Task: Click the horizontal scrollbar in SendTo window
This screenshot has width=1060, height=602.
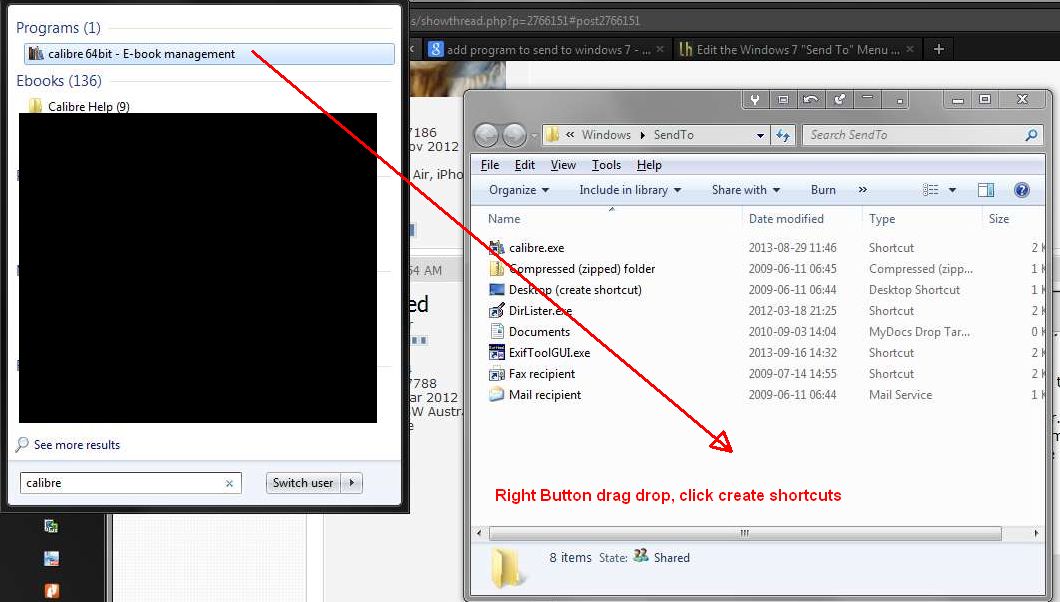Action: click(x=745, y=533)
